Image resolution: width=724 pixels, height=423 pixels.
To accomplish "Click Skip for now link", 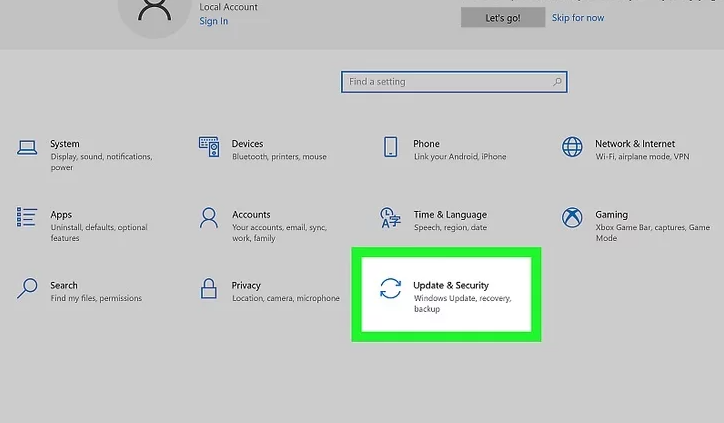I will pyautogui.click(x=578, y=18).
